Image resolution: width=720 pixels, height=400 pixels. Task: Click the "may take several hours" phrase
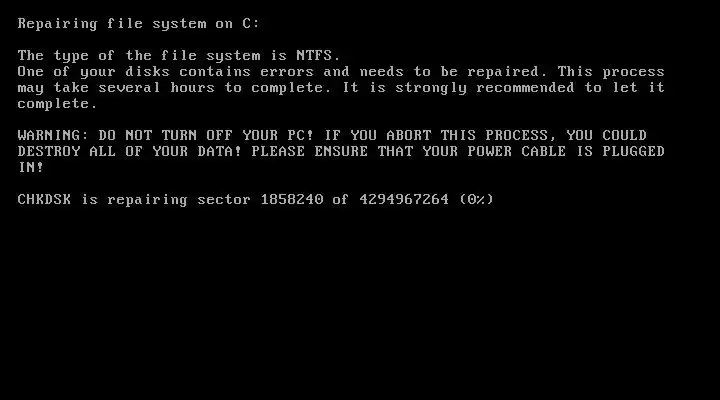tap(116, 87)
